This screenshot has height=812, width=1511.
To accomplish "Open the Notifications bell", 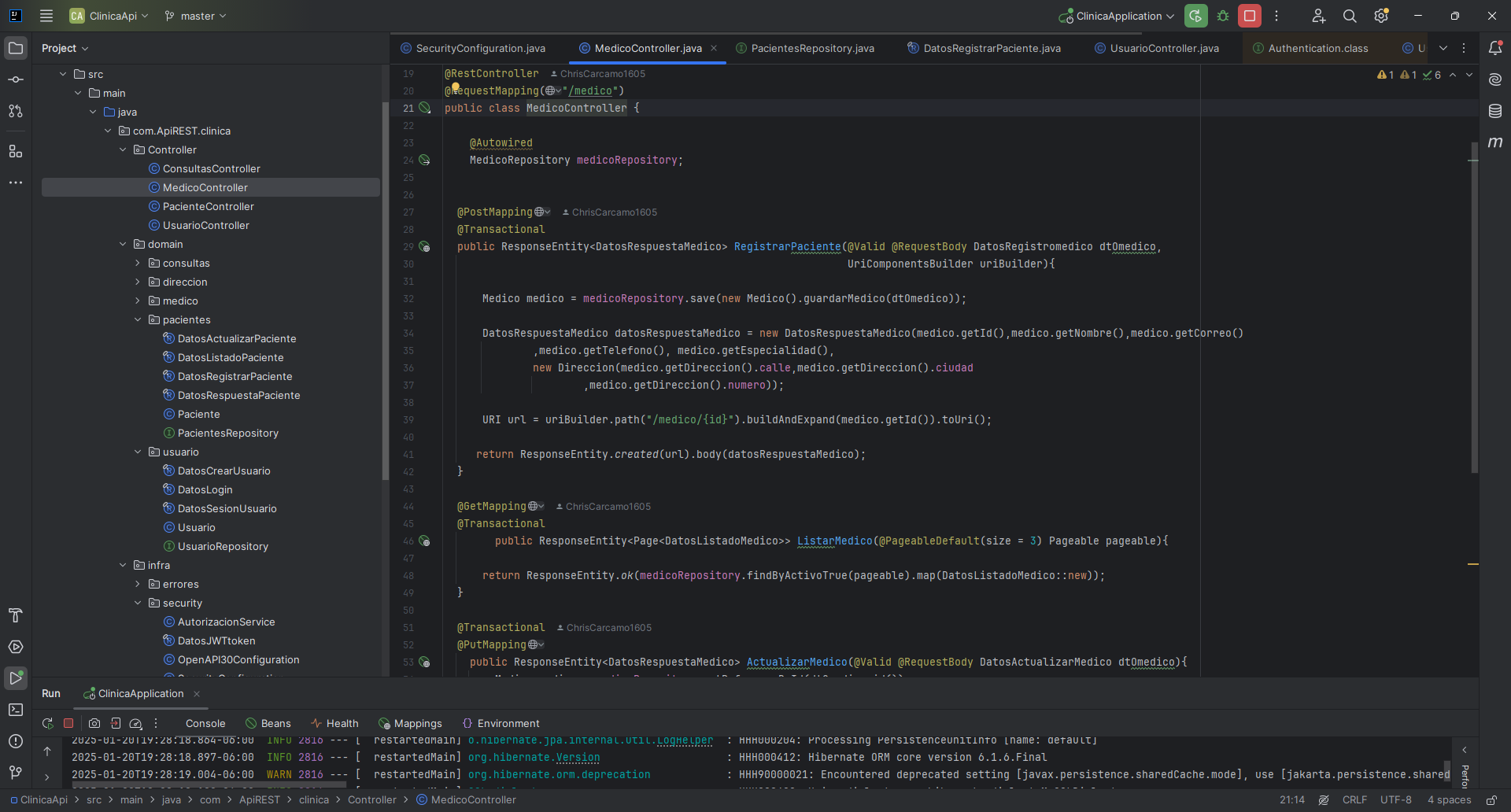I will (1495, 48).
